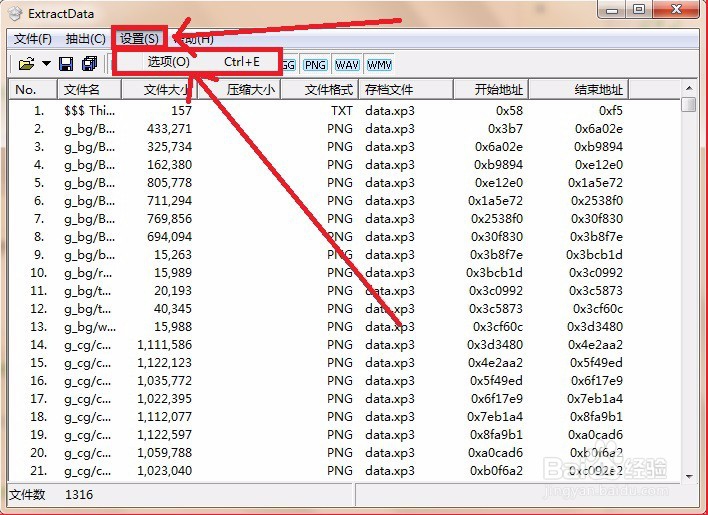This screenshot has width=708, height=515.
Task: Click the save floppy disk icon
Action: (x=66, y=64)
